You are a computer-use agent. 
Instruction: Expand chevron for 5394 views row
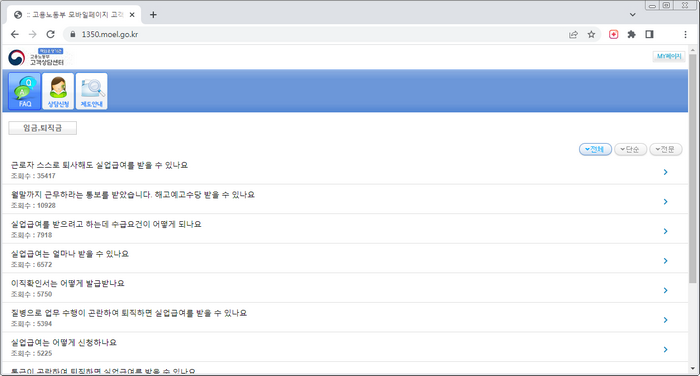click(665, 320)
